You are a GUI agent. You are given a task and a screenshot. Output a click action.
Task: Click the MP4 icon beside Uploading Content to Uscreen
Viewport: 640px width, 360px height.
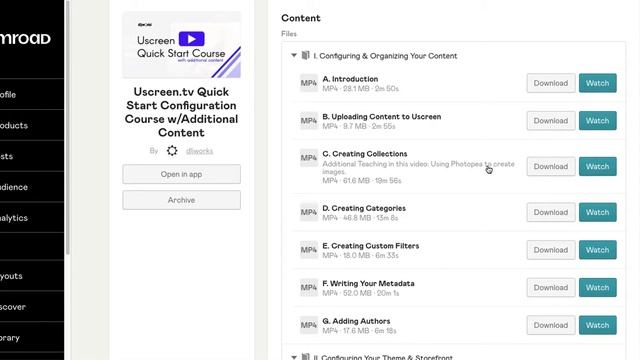[309, 121]
